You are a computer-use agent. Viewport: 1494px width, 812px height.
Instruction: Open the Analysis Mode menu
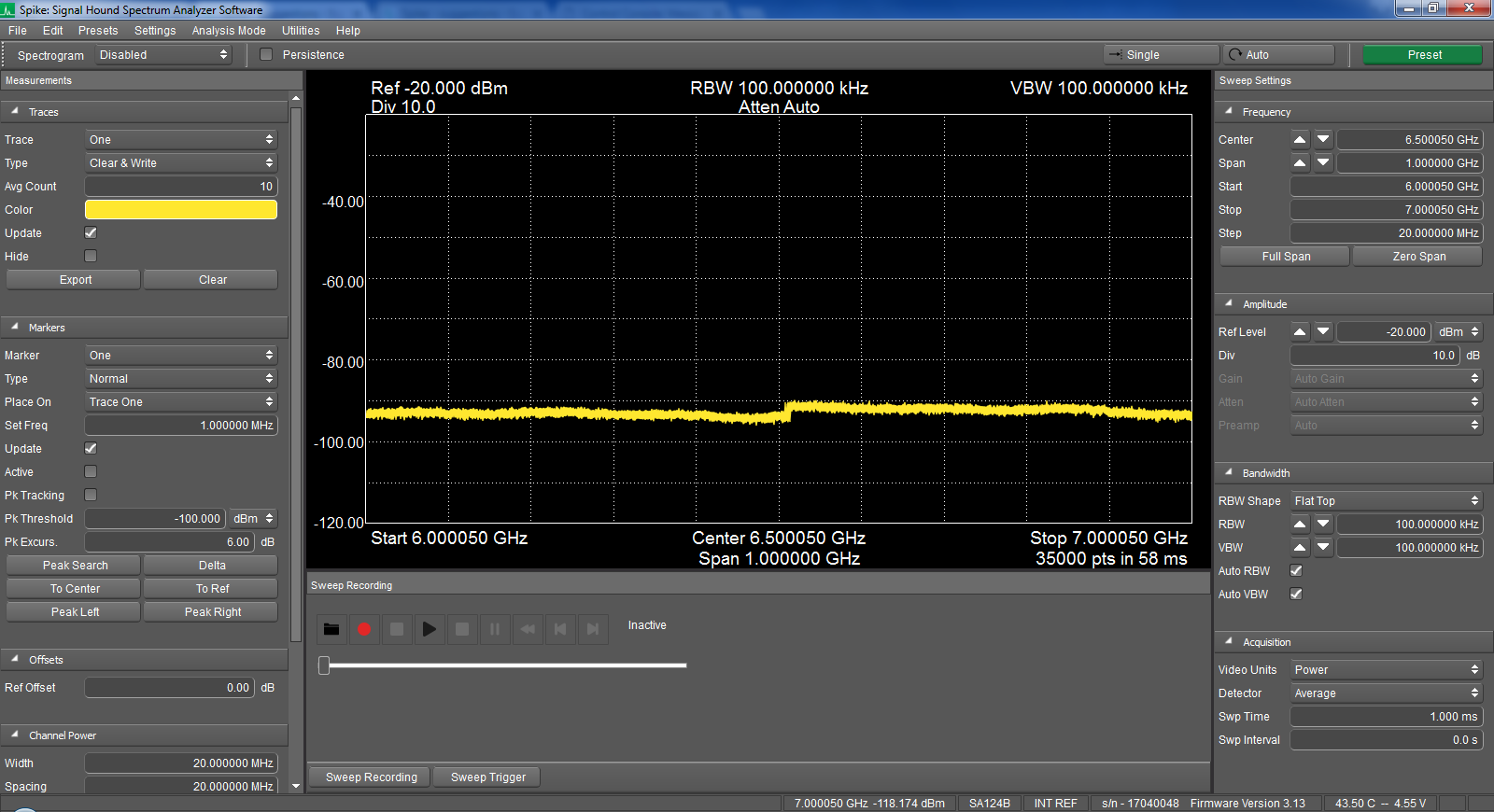tap(229, 30)
